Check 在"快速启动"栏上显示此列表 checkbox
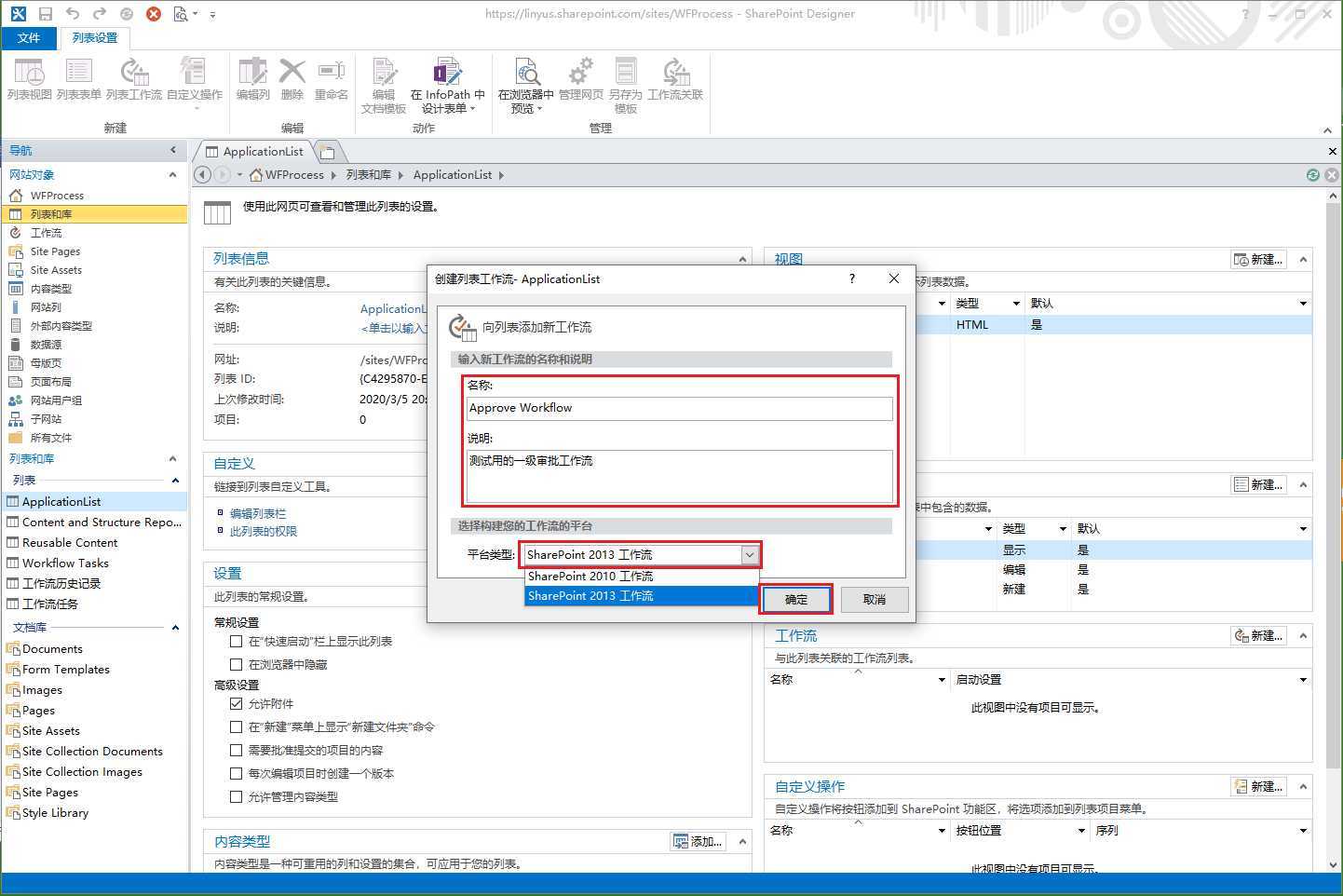Image resolution: width=1343 pixels, height=896 pixels. pos(236,641)
